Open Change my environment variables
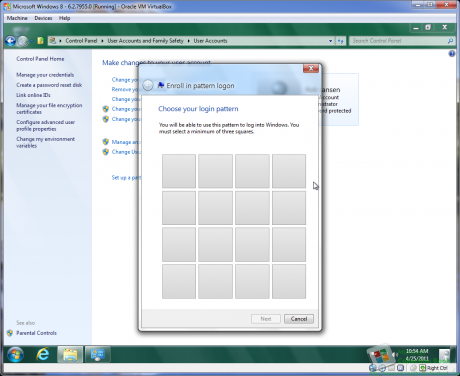460x376 pixels. point(45,142)
